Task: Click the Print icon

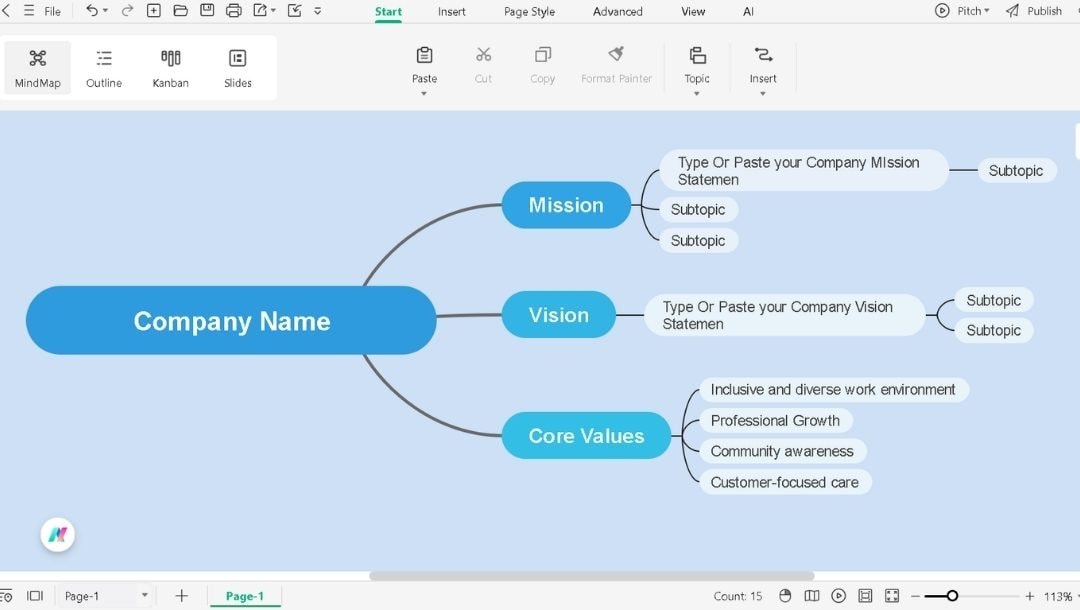Action: pyautogui.click(x=233, y=10)
